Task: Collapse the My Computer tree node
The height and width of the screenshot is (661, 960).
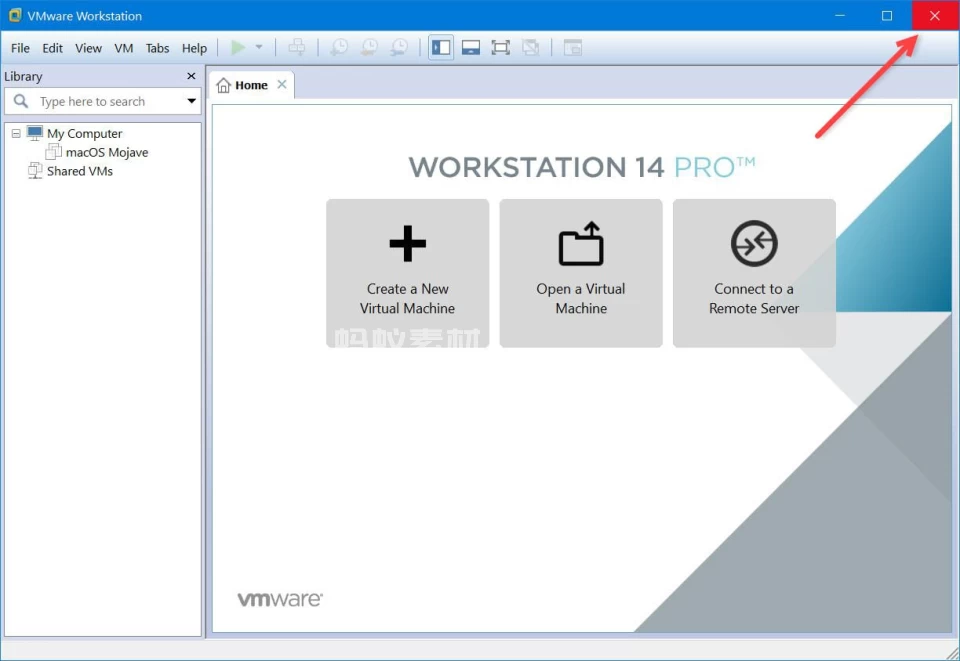Action: click(16, 134)
